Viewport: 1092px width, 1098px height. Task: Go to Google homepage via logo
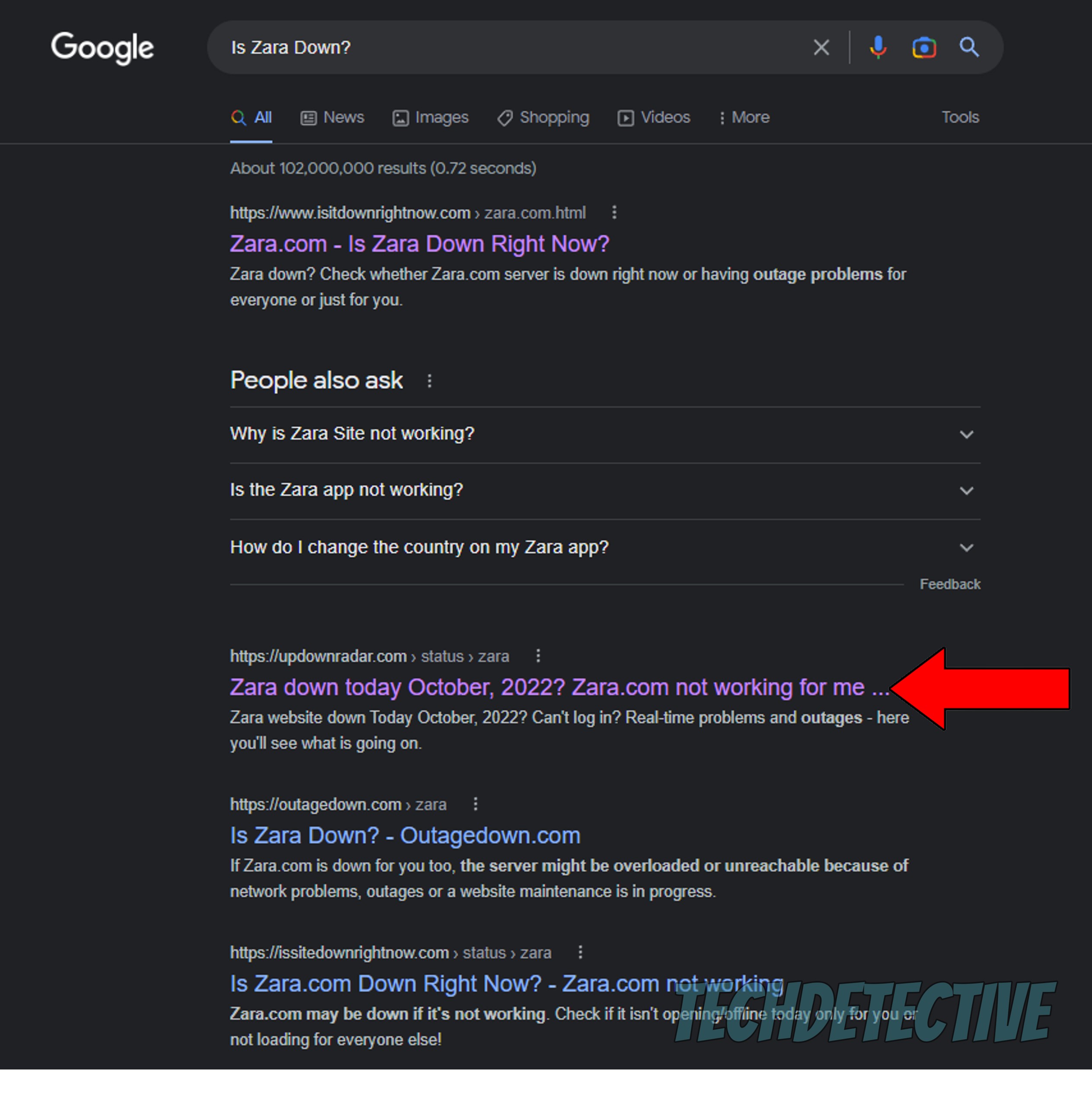click(102, 48)
